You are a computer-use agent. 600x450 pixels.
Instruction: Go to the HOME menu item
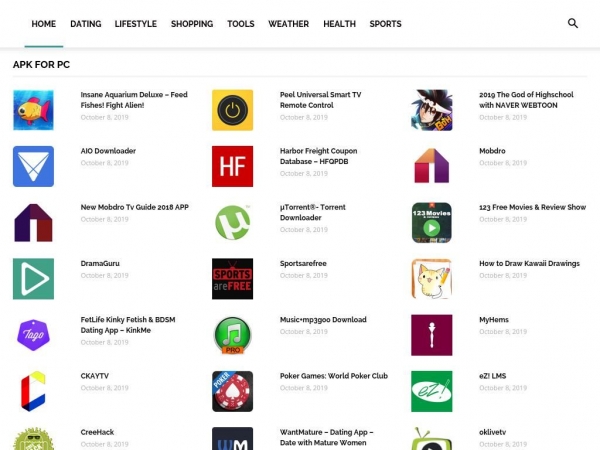(x=44, y=24)
